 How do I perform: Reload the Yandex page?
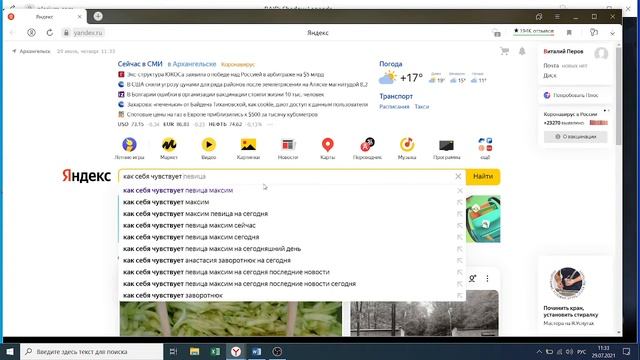pos(49,33)
